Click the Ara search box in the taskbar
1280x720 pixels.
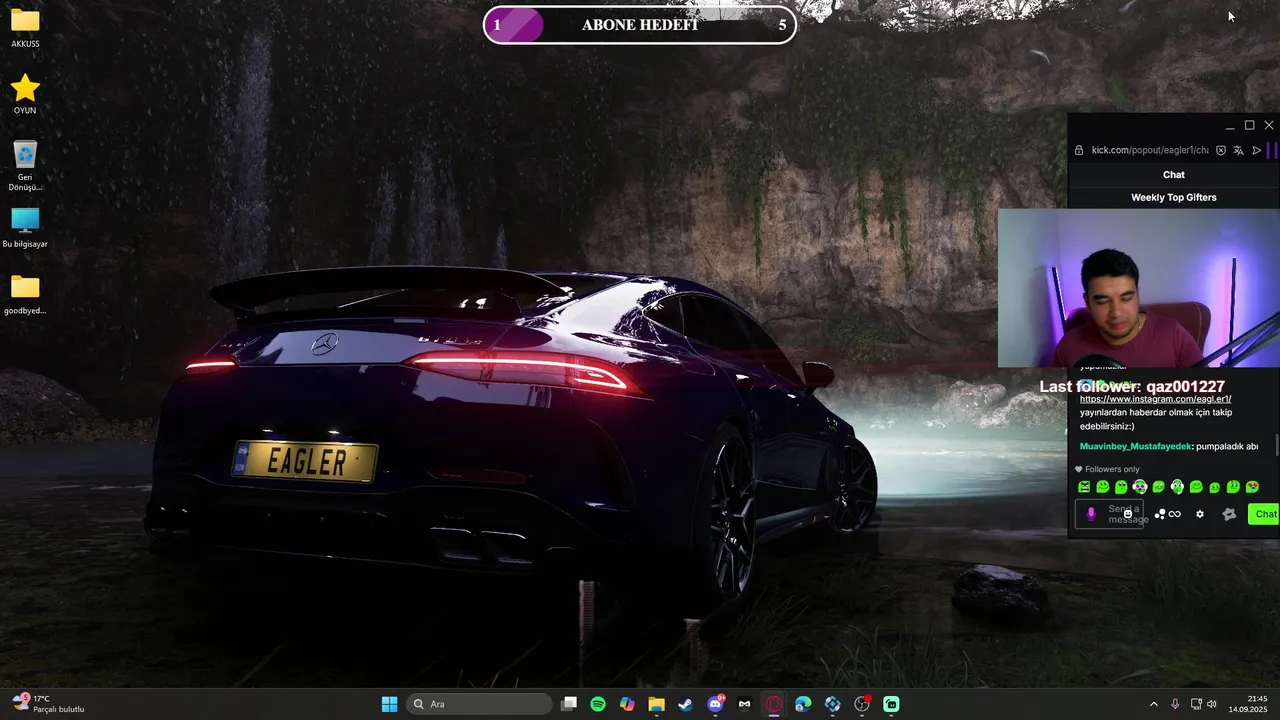tap(479, 704)
